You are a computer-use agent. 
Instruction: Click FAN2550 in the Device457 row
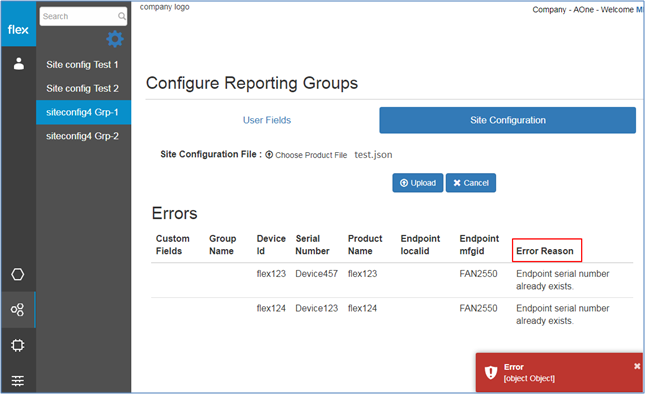point(478,273)
